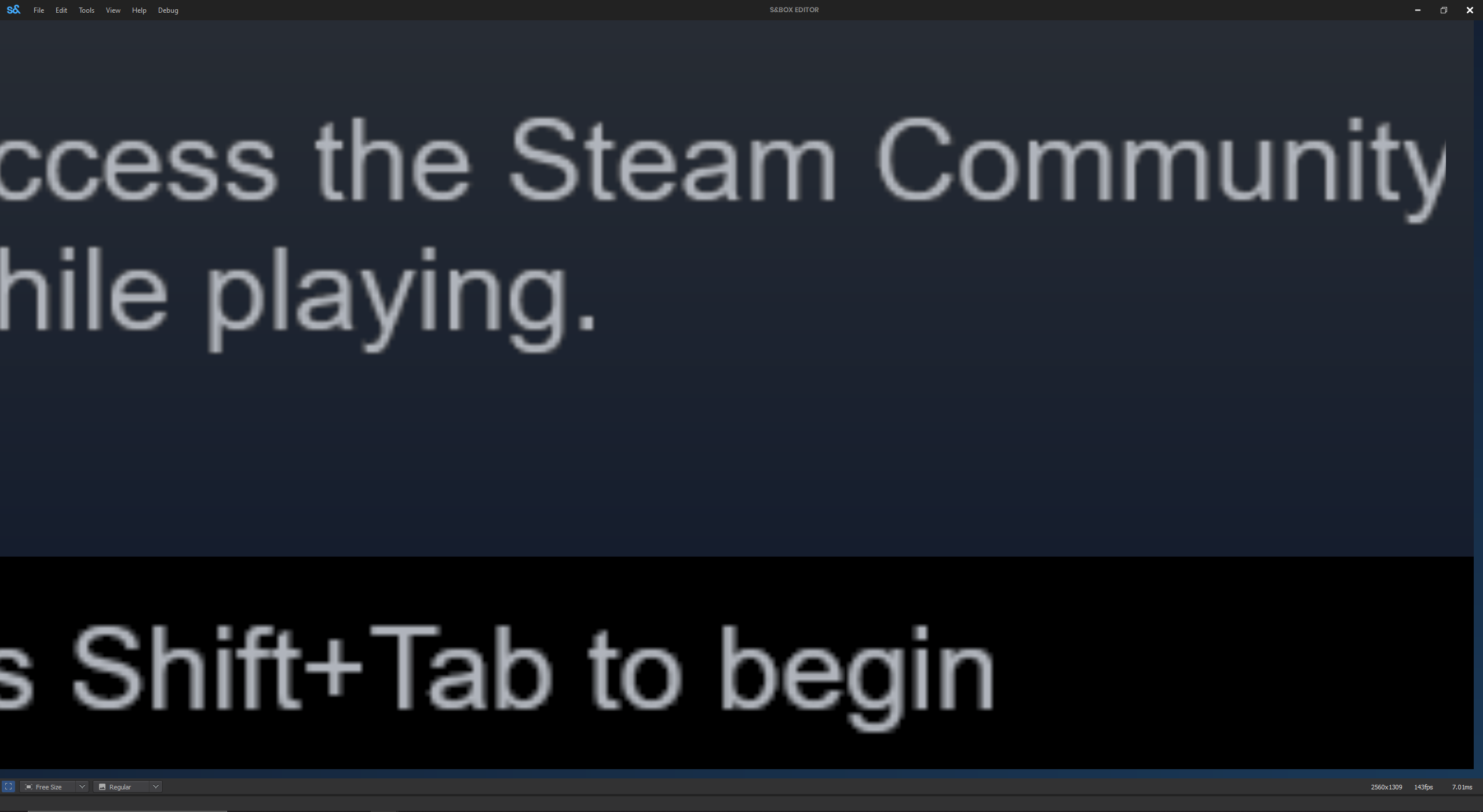
Task: Open the Help menu
Action: 139,10
